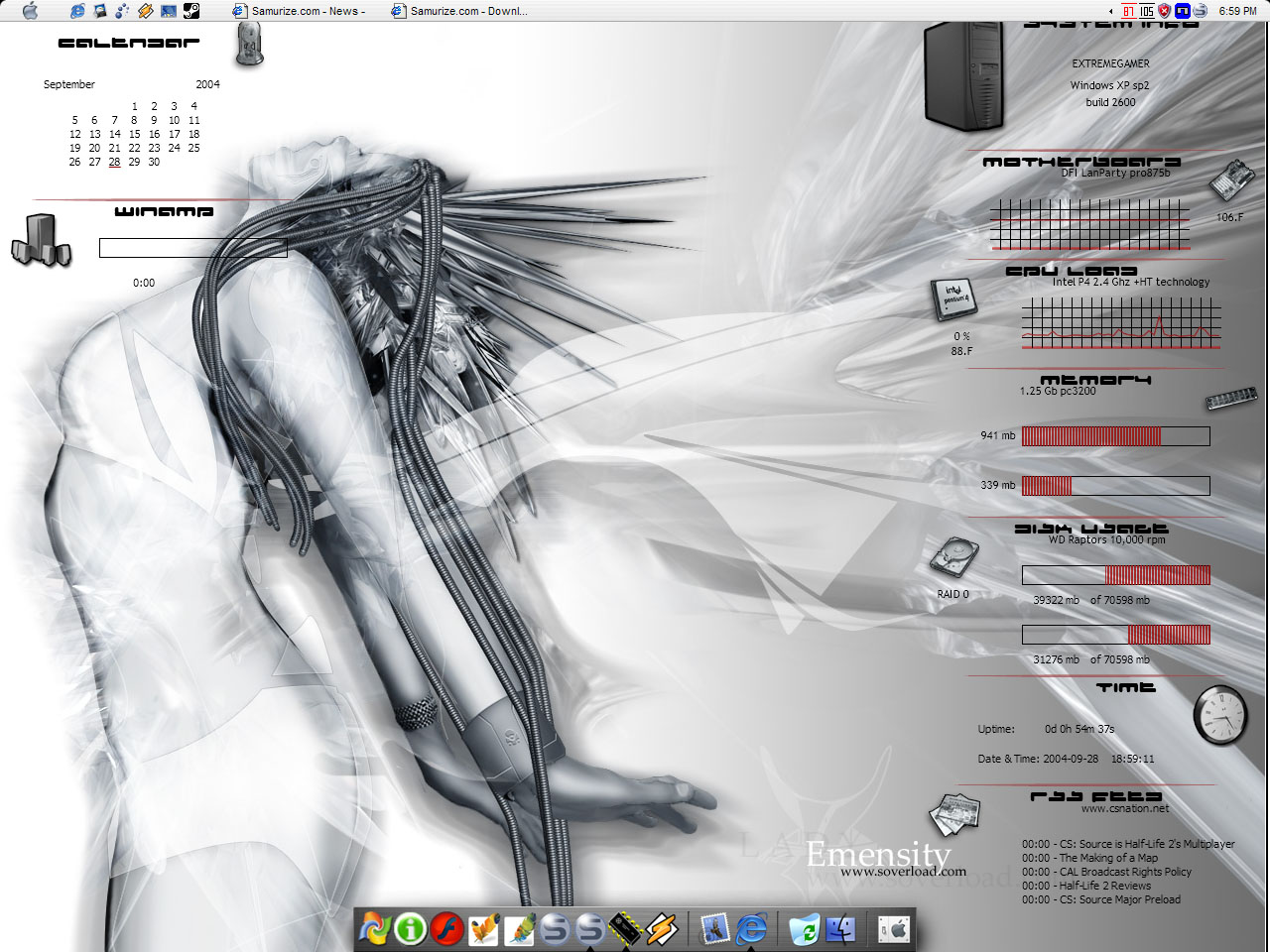Open the Apple logo start menu
1270x952 pixels.
[x=30, y=11]
